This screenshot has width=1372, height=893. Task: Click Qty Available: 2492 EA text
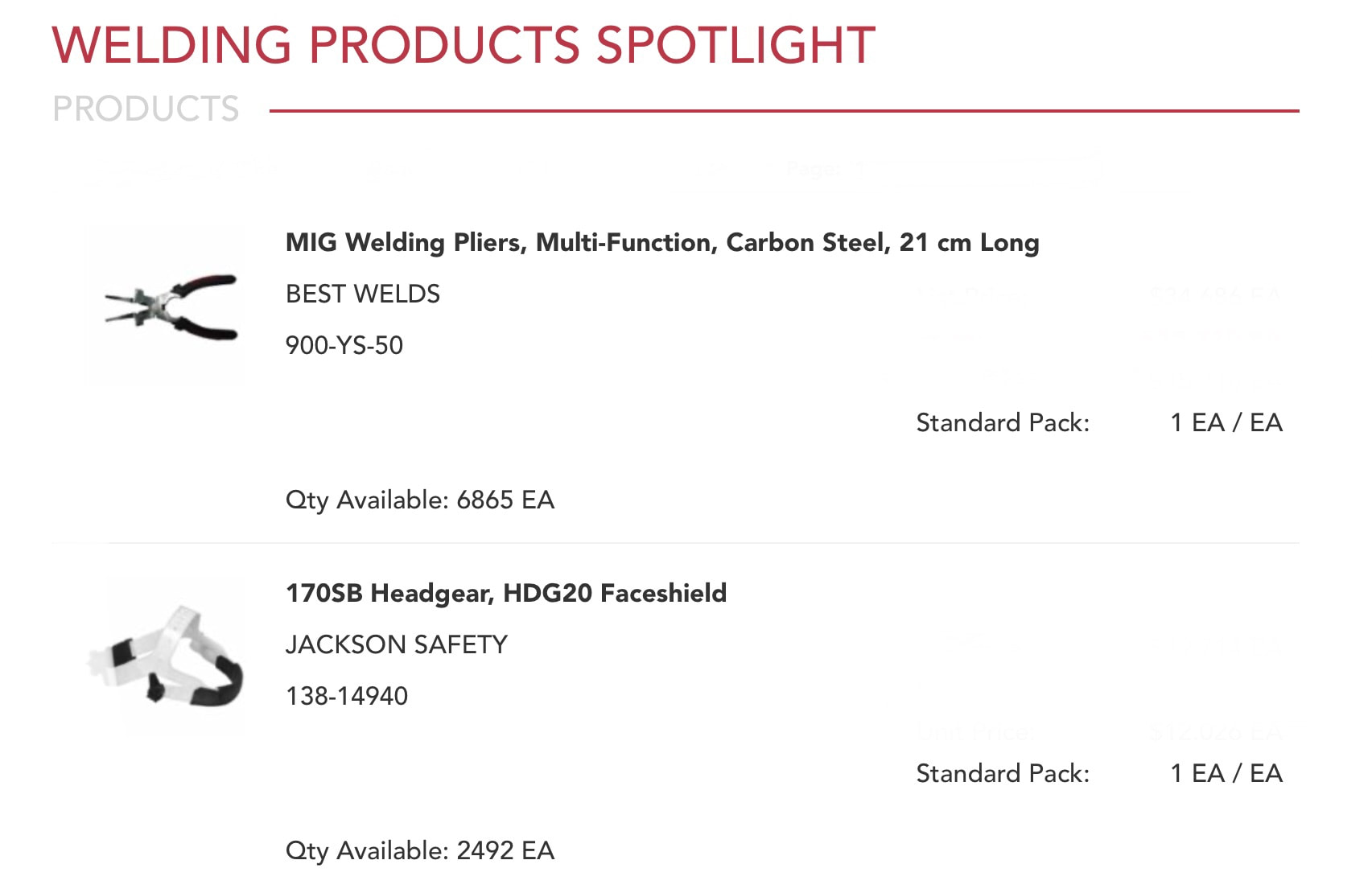[x=420, y=851]
